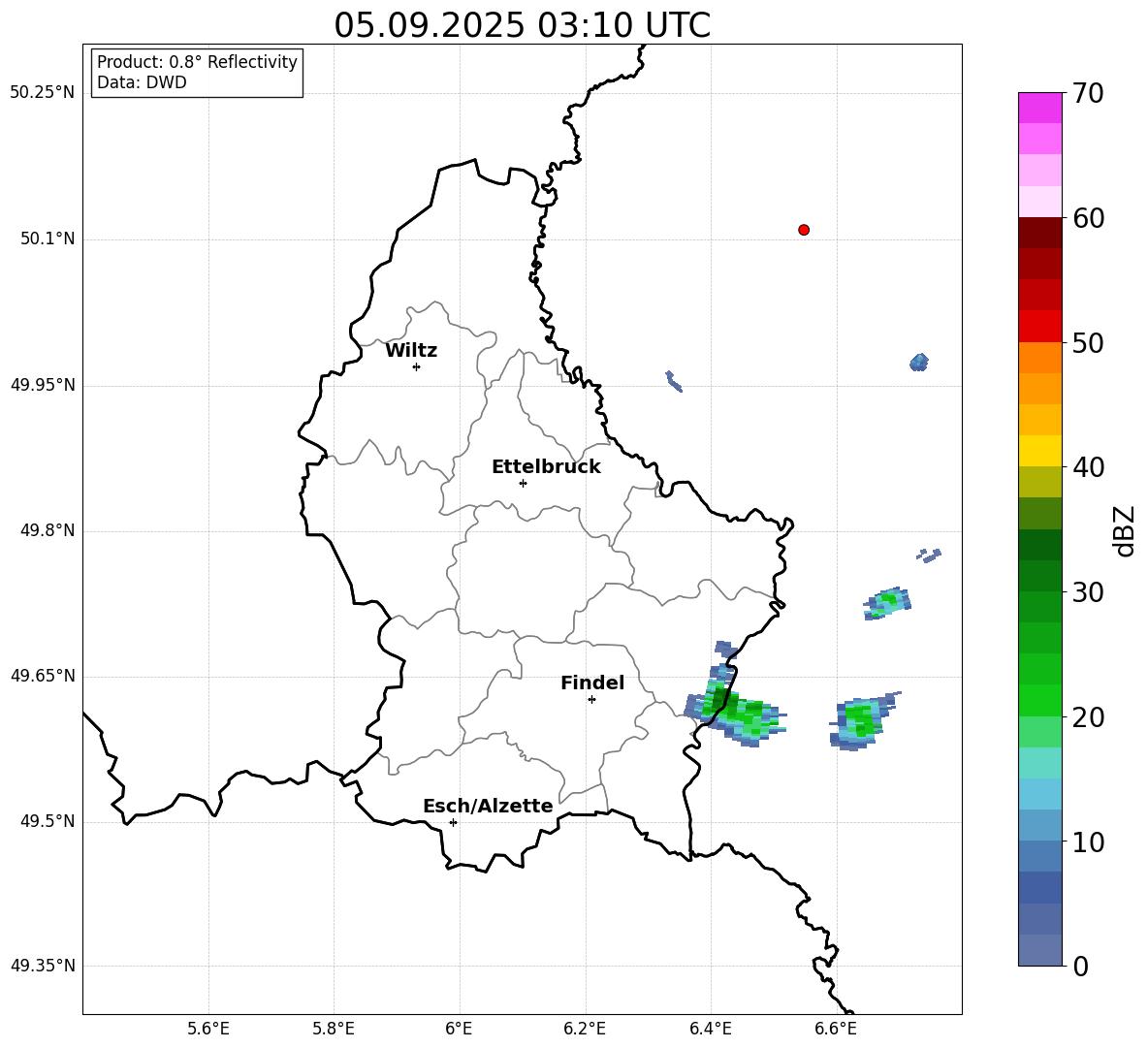
Task: Click the 5.6°E longitude label
Action: pos(208,1029)
